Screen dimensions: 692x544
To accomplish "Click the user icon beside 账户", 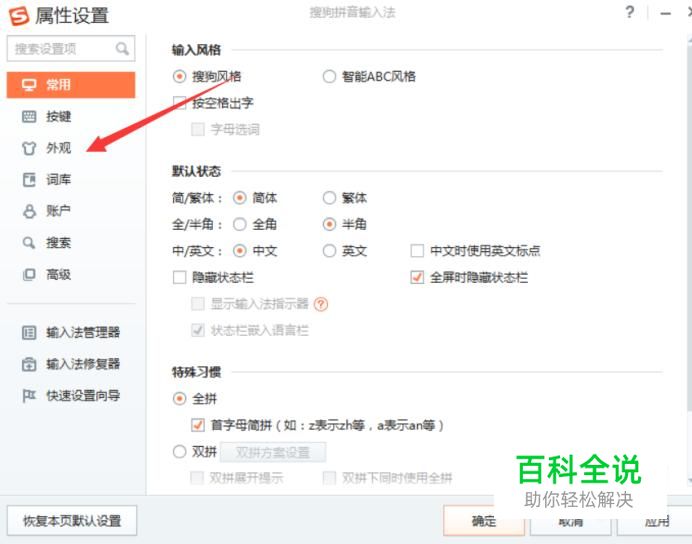I will (x=29, y=211).
